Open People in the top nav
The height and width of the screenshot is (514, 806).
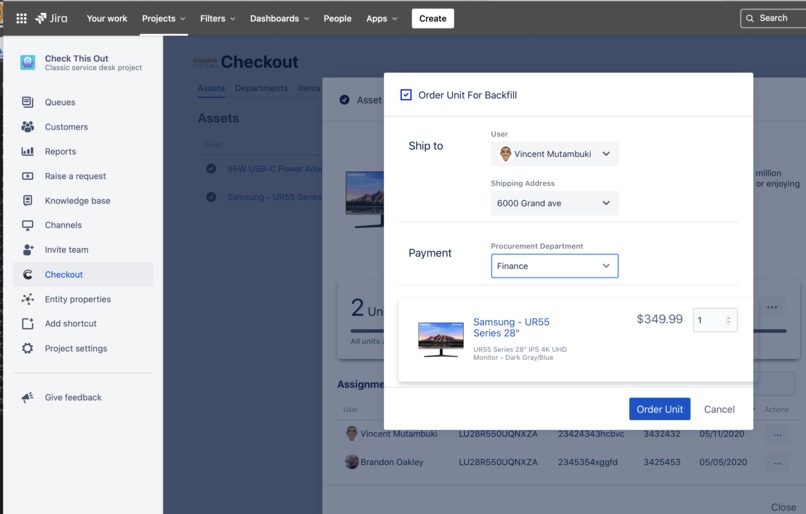click(337, 19)
